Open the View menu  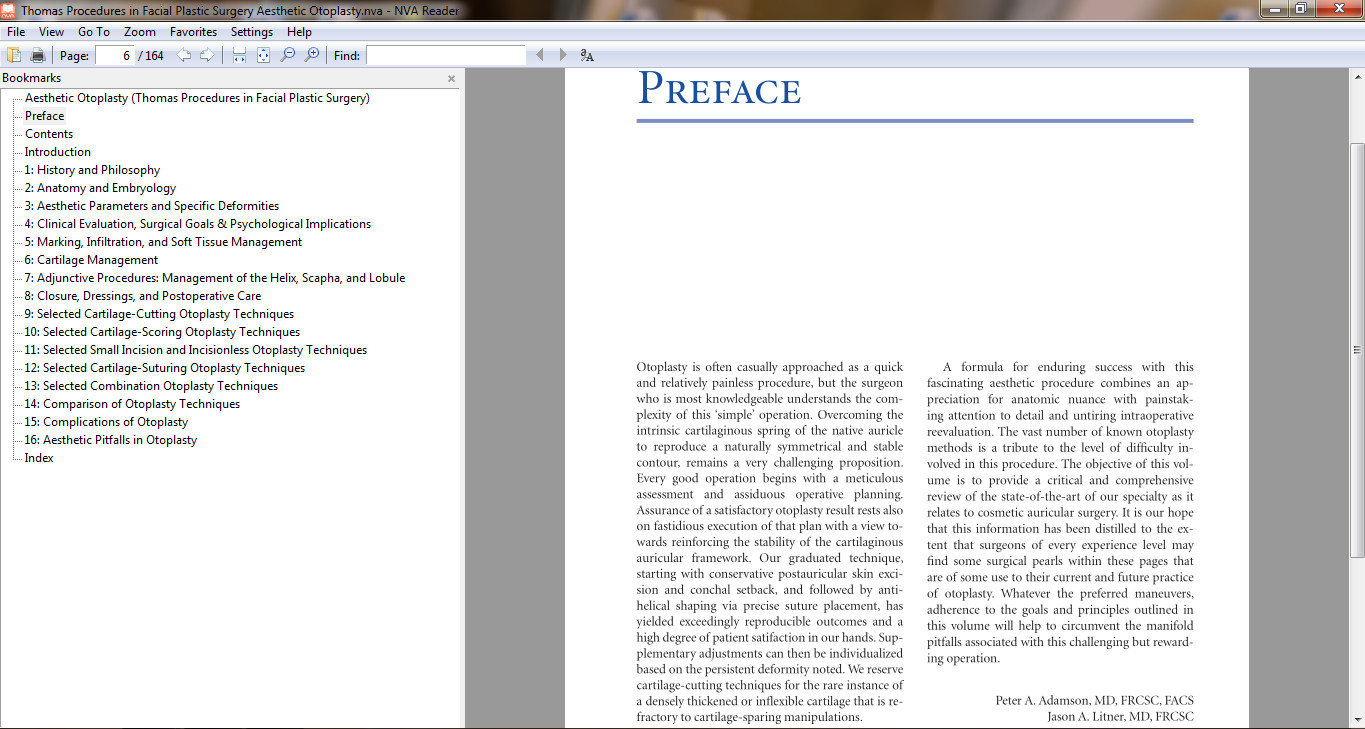click(x=51, y=32)
